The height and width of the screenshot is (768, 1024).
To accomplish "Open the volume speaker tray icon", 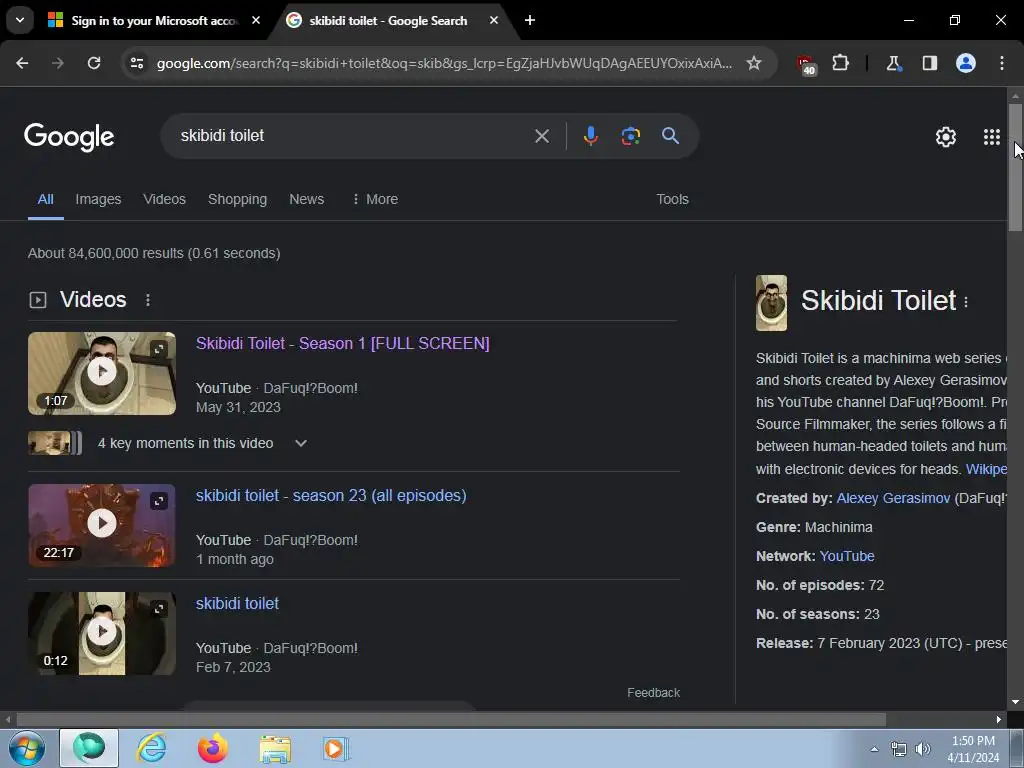I will pos(922,749).
